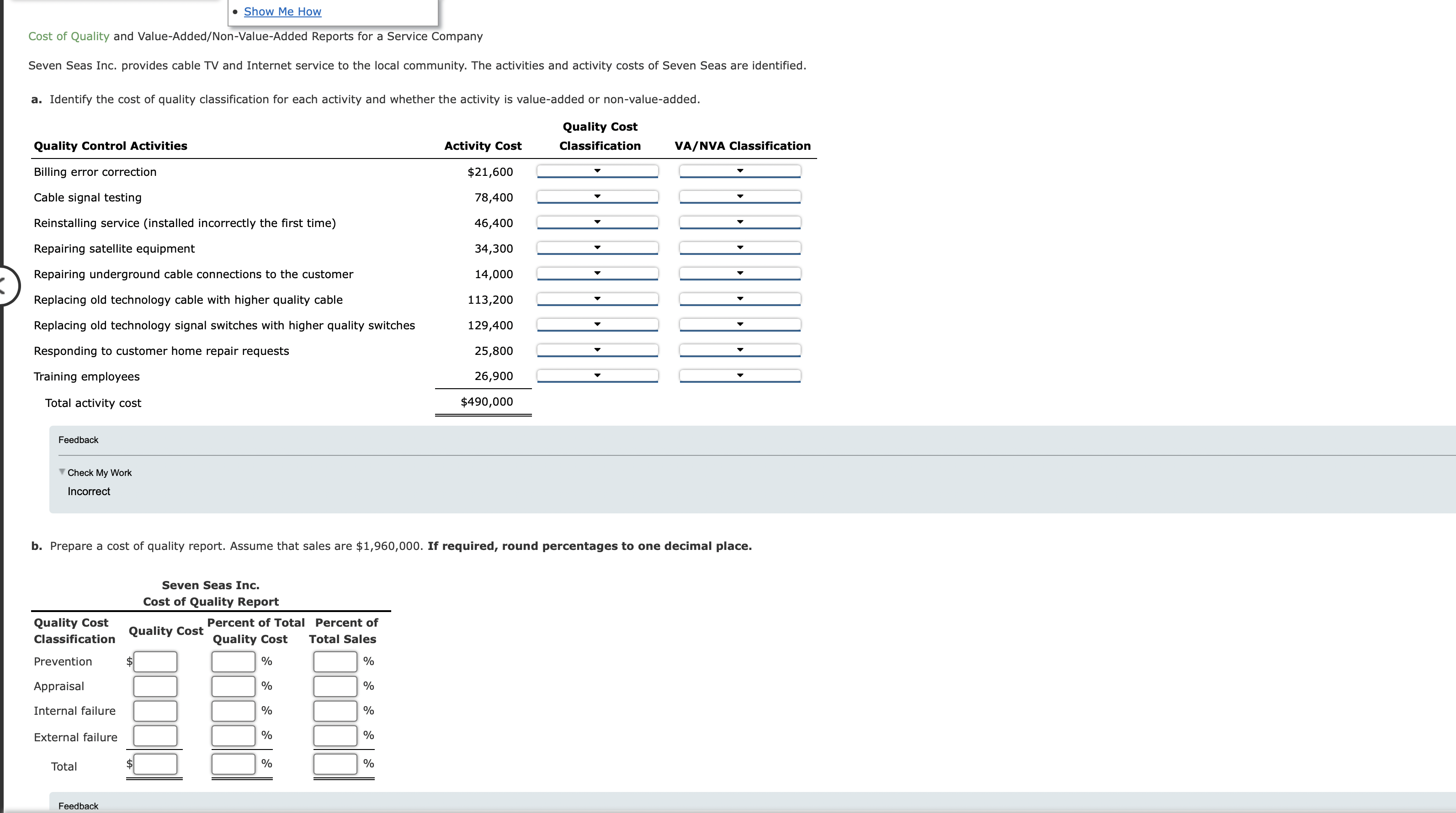Click the Total quality cost input field

click(x=155, y=764)
